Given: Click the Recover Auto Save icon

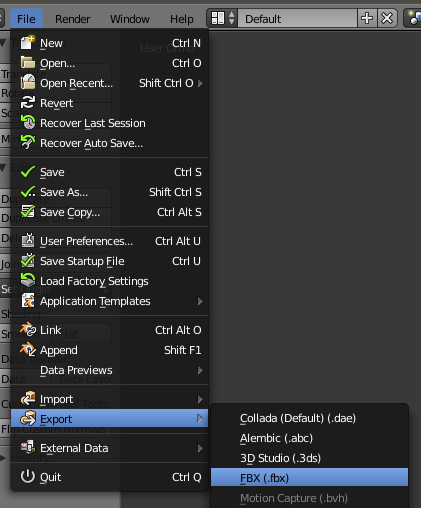Looking at the screenshot, I should coord(28,142).
